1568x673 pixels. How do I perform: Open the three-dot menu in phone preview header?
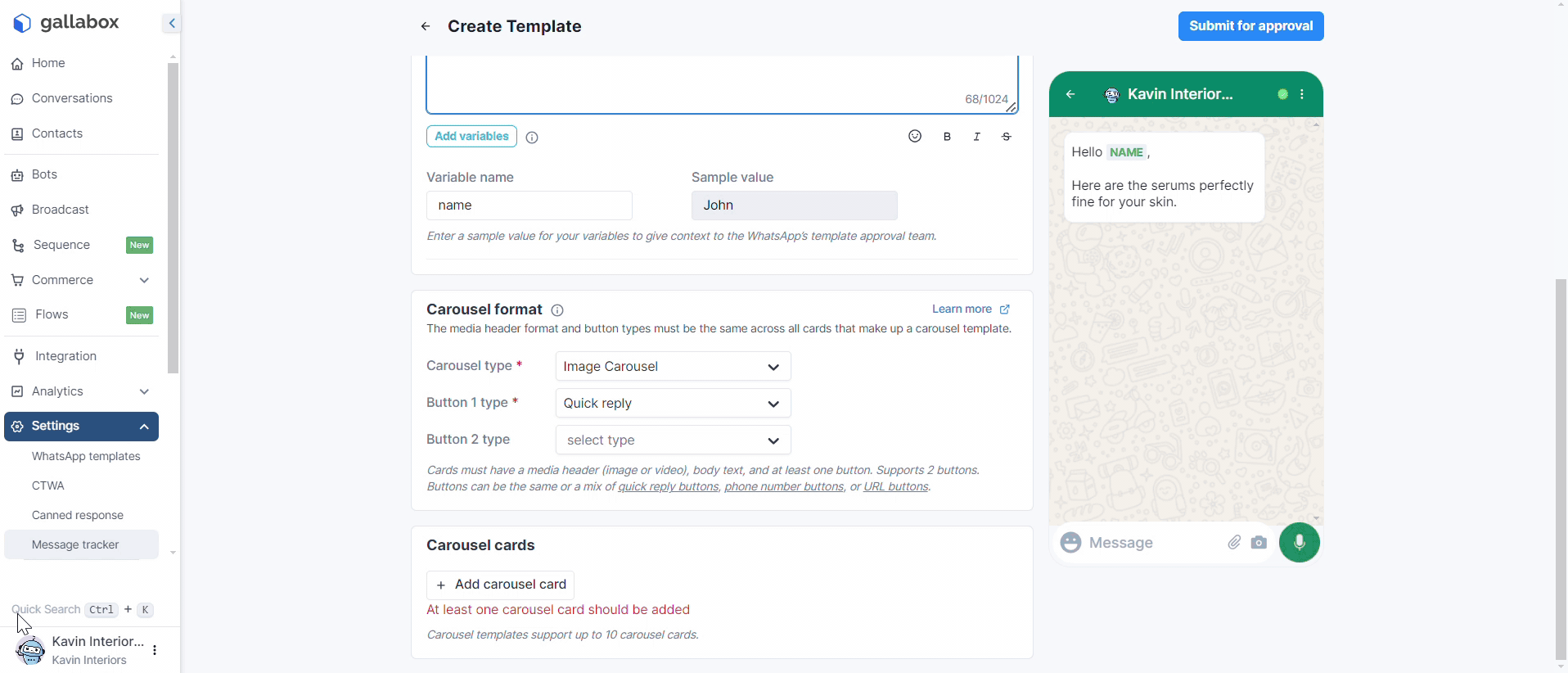[1302, 94]
